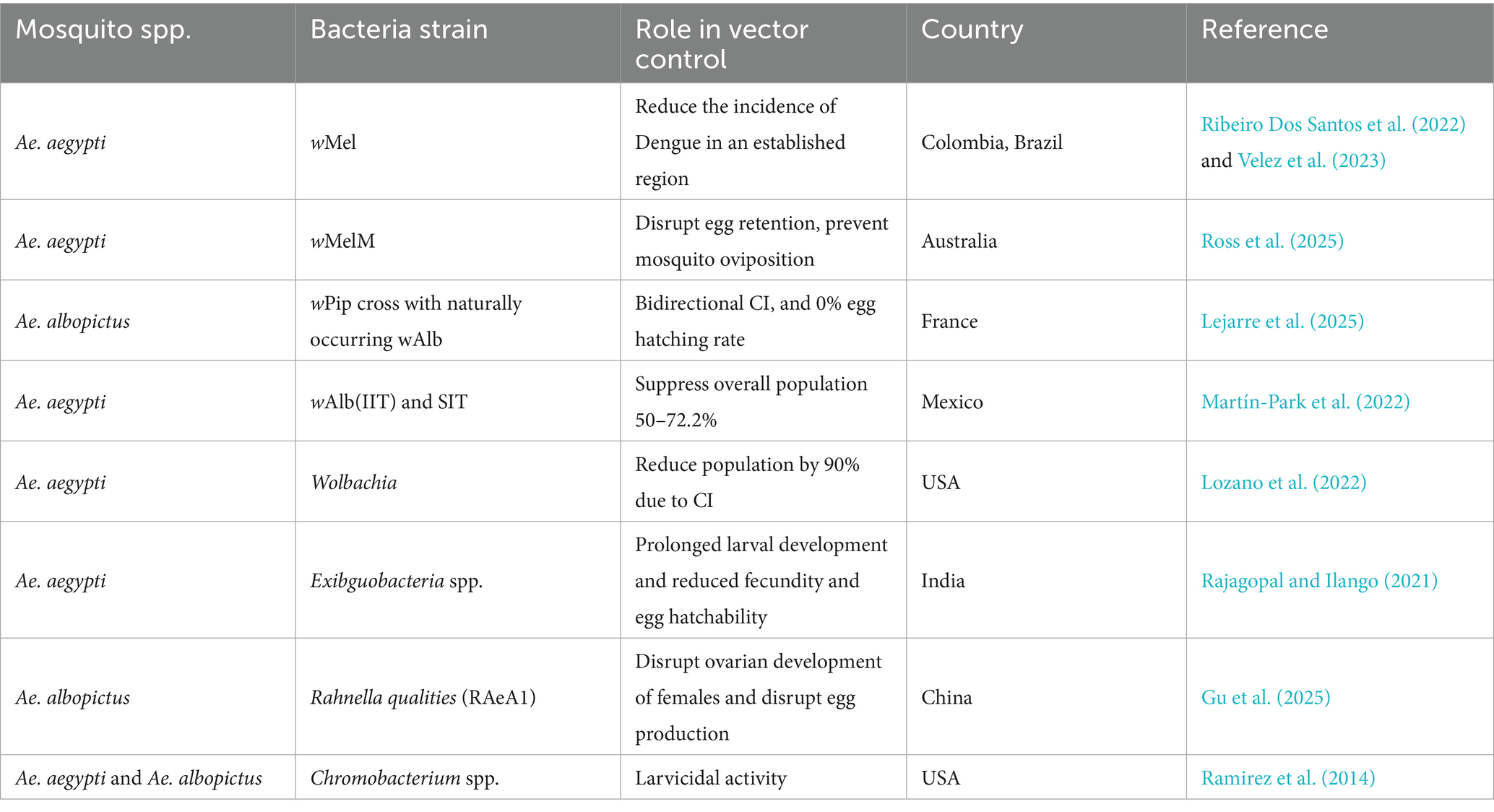Open the Martín-Park et al. (2022) citation

point(1305,402)
